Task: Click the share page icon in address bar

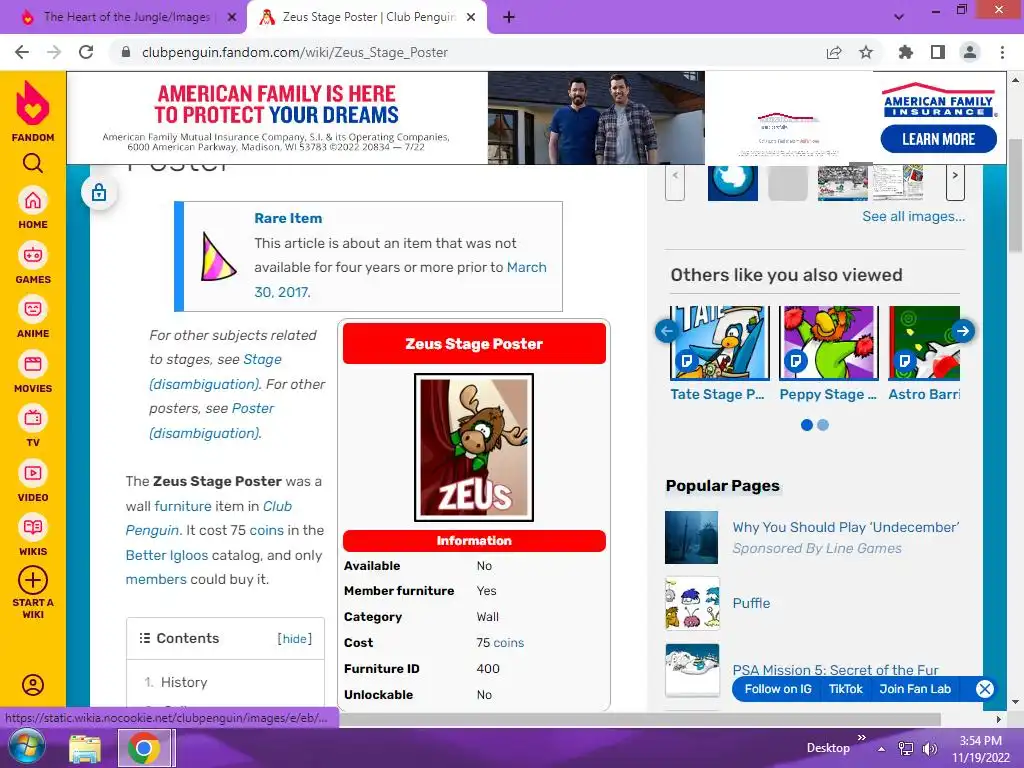Action: [834, 52]
